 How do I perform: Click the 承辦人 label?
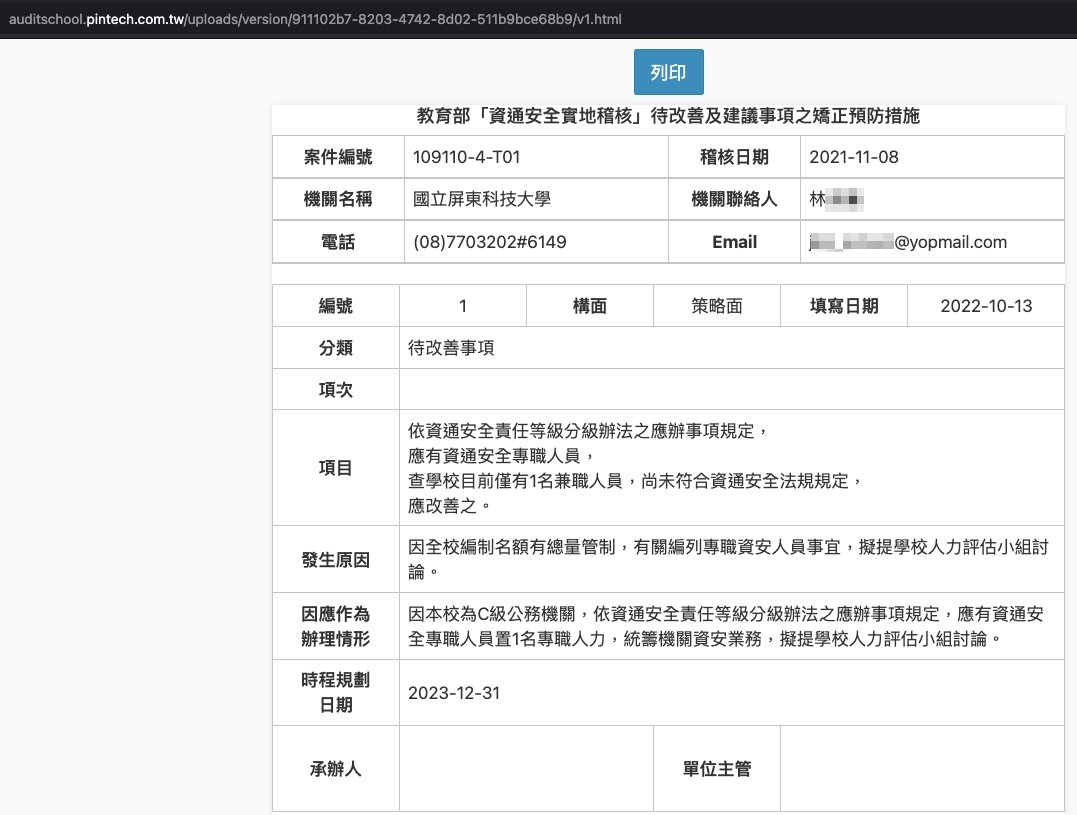[336, 768]
